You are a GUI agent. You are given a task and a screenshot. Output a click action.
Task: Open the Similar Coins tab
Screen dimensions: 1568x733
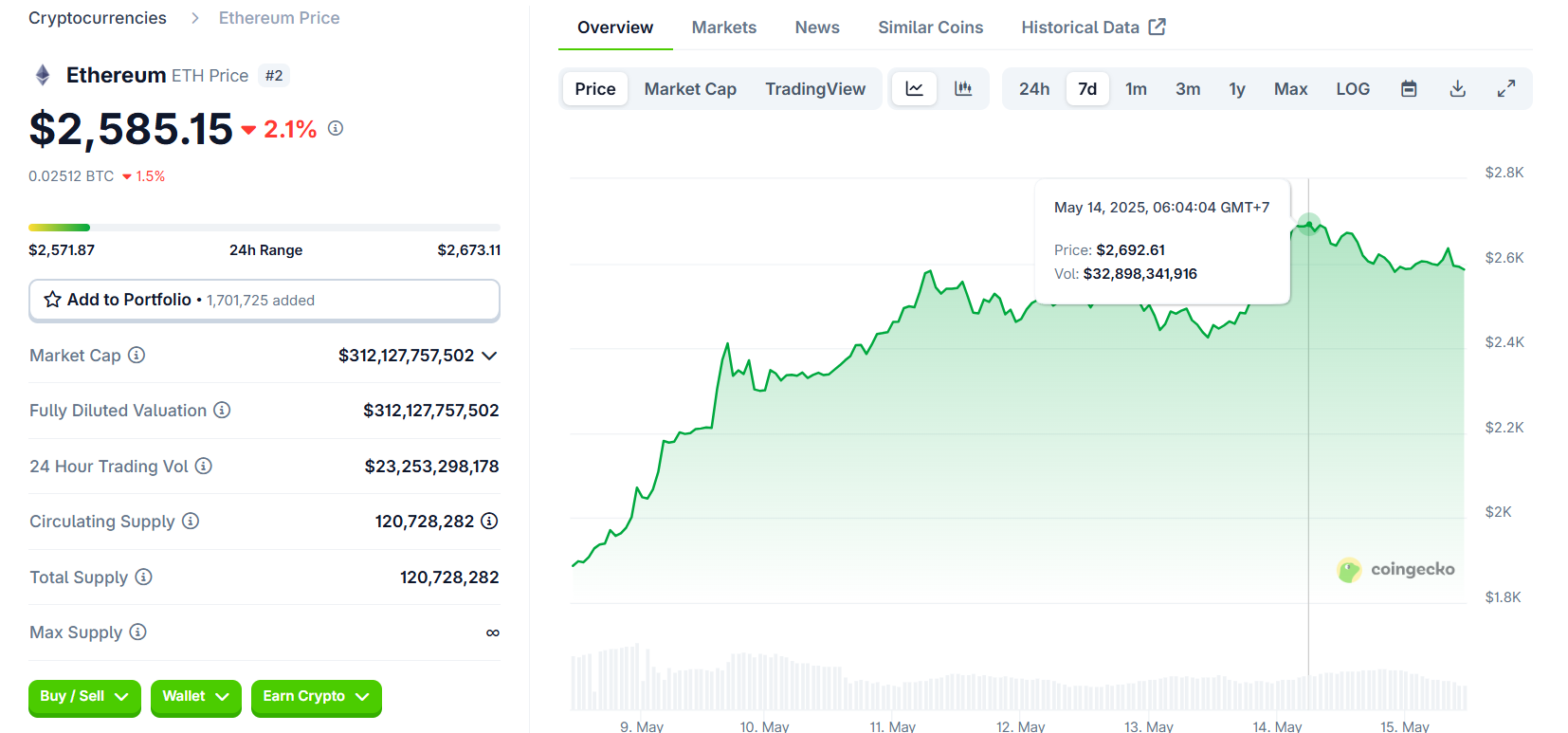(930, 27)
